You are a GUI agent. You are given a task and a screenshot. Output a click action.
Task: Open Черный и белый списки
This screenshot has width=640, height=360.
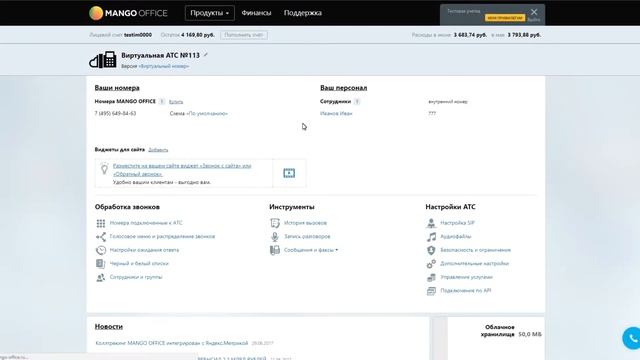[x=139, y=263]
